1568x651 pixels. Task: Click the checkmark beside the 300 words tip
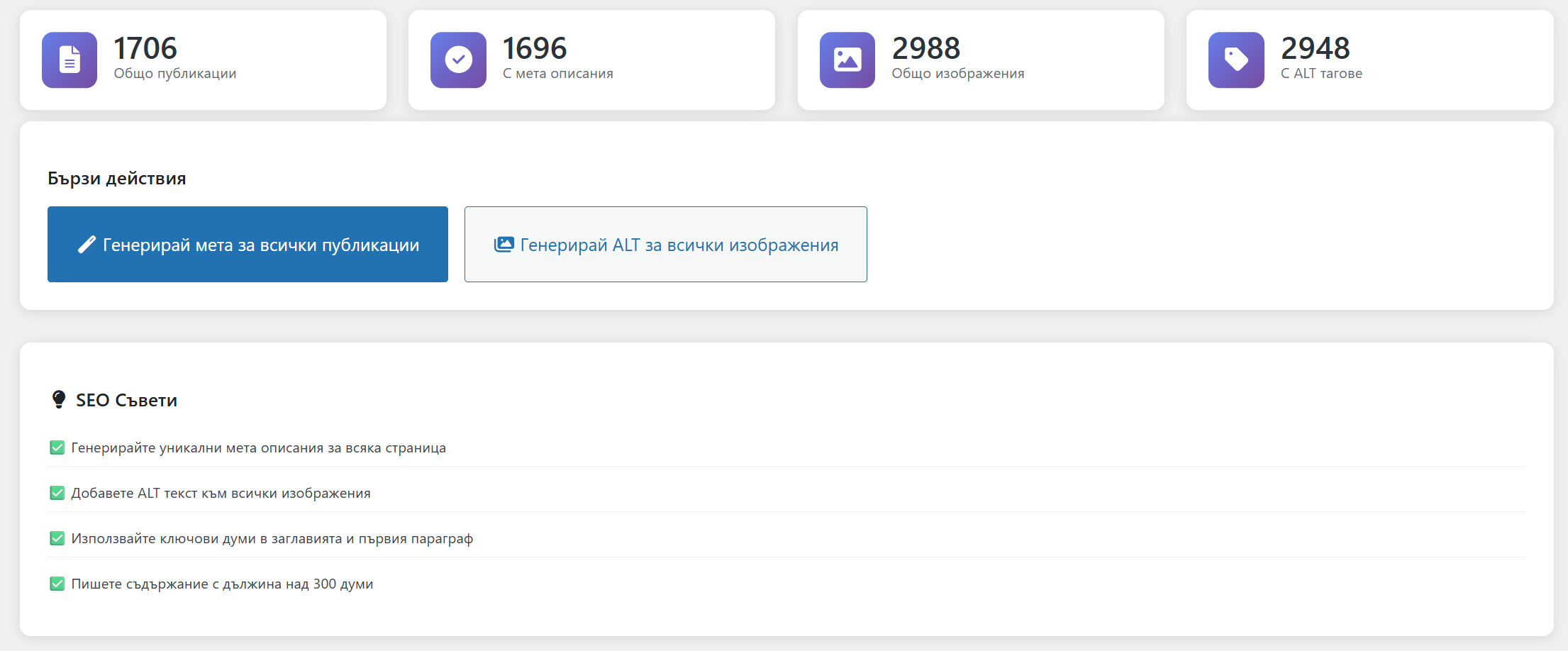tap(57, 584)
